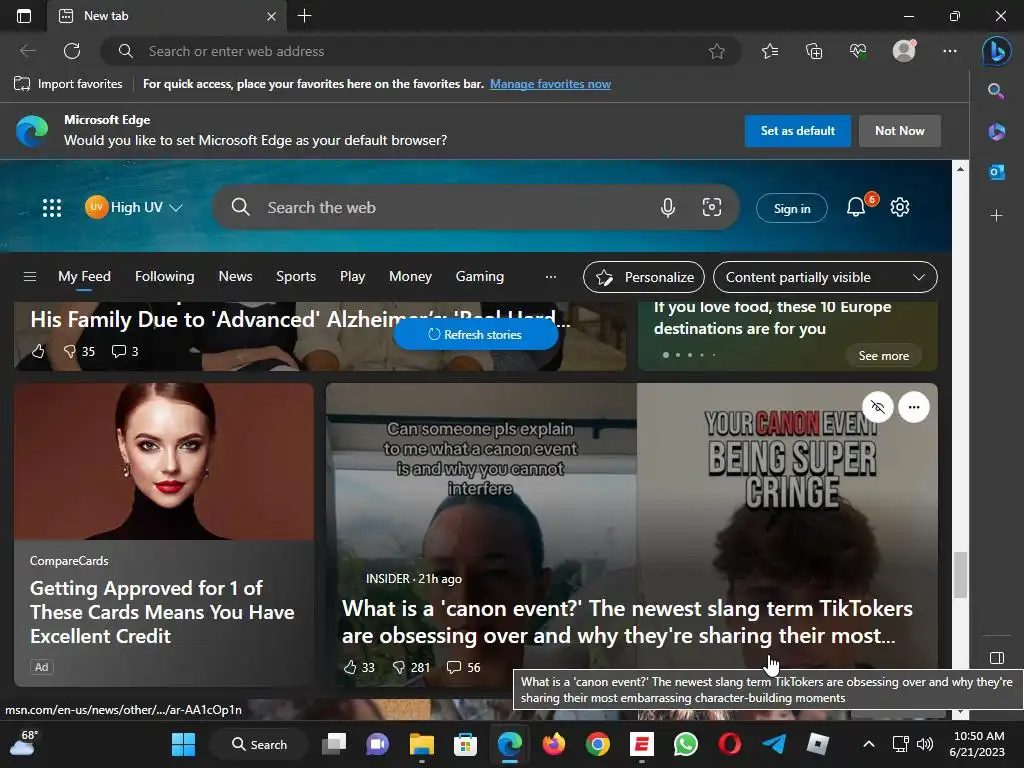This screenshot has height=768, width=1024.
Task: Click the page vertical scrollbar thumb
Action: (959, 575)
